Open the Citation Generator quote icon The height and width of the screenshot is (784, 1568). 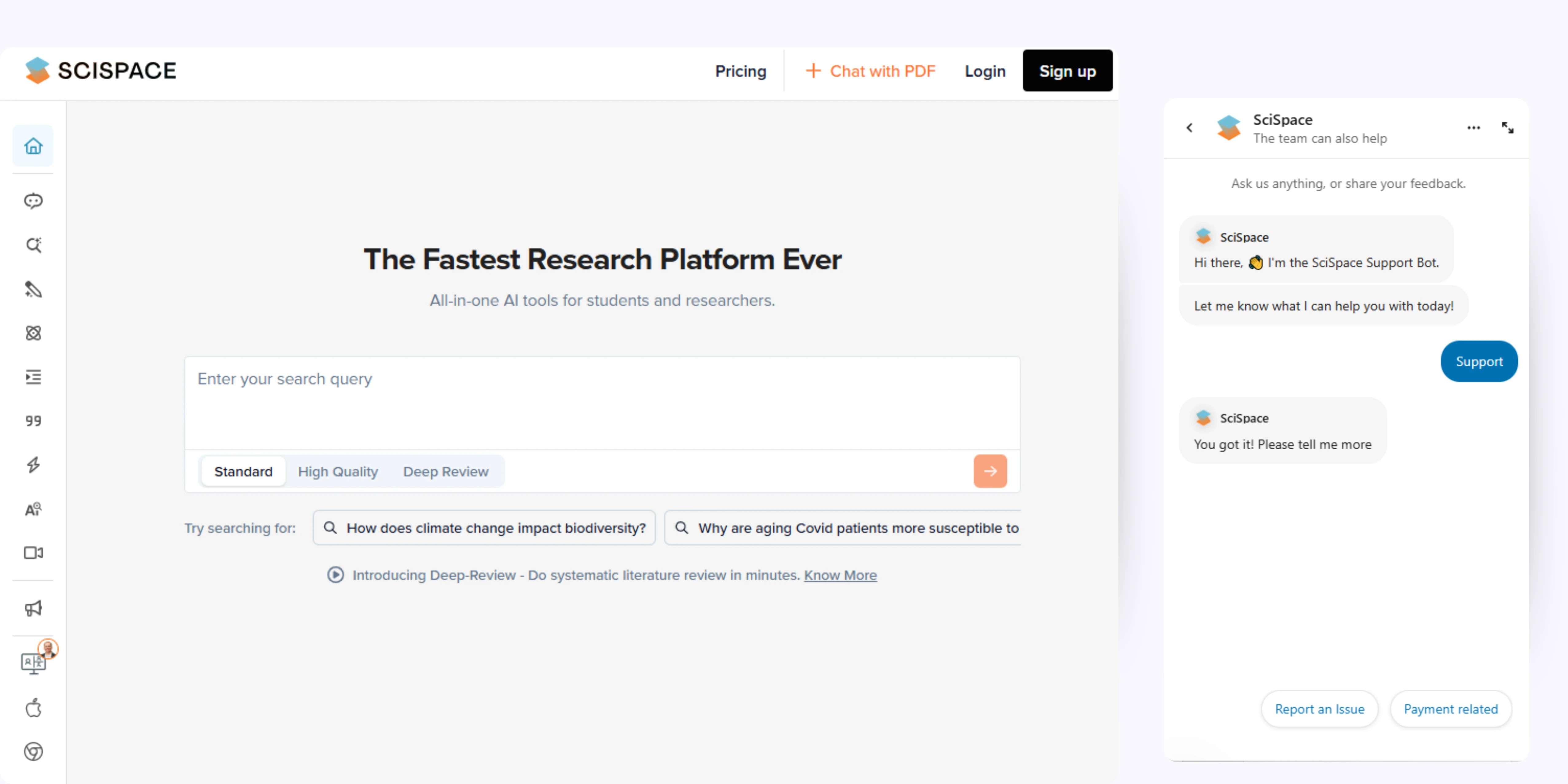[33, 421]
